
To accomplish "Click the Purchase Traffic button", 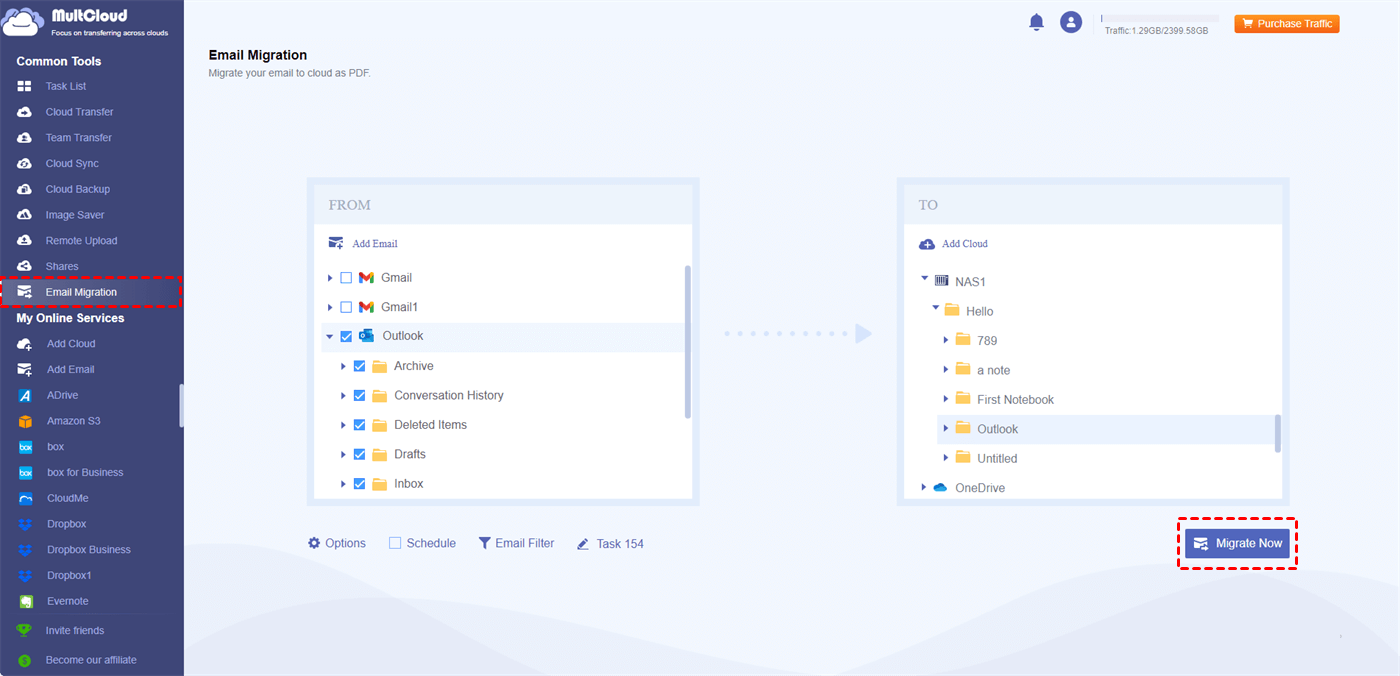I will pos(1287,23).
